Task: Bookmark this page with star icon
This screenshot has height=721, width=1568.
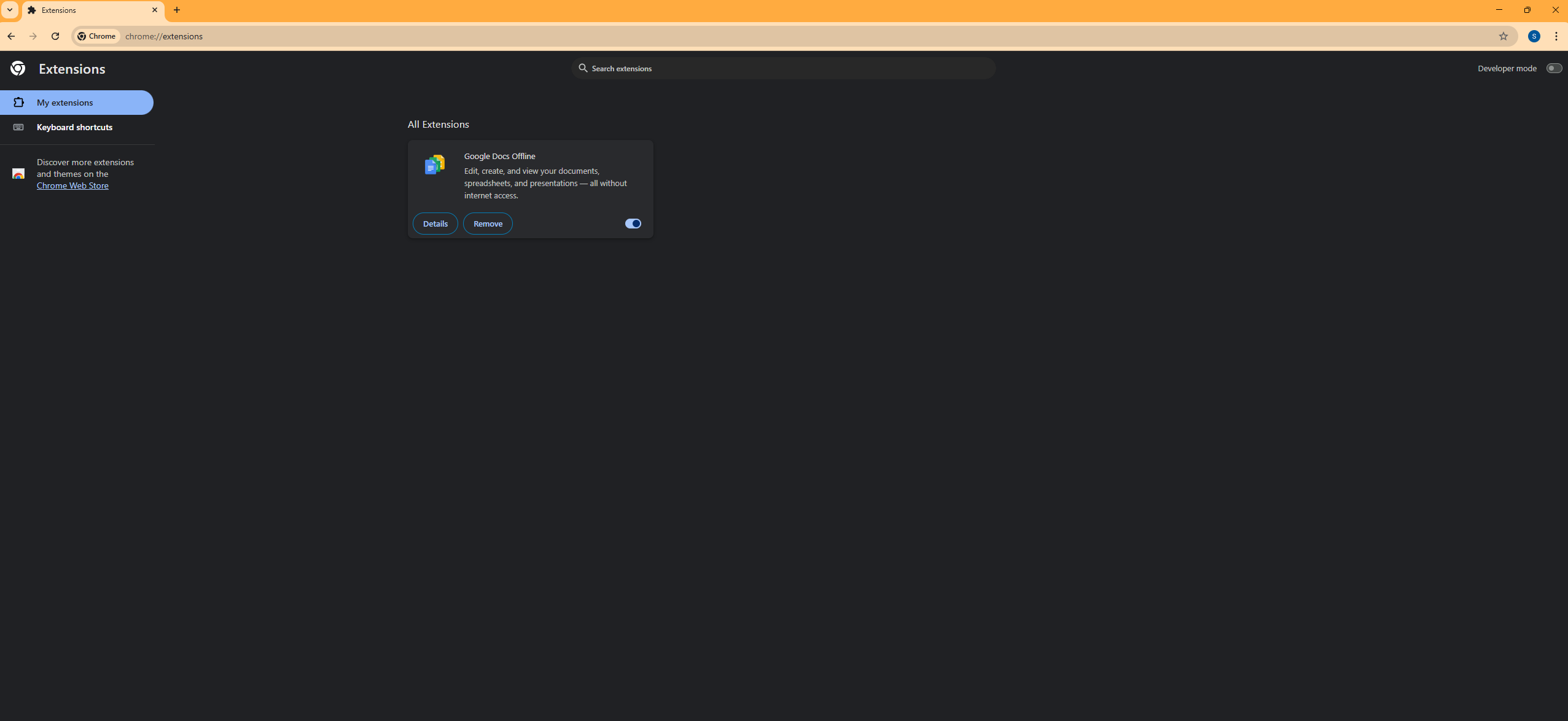Action: [1503, 36]
